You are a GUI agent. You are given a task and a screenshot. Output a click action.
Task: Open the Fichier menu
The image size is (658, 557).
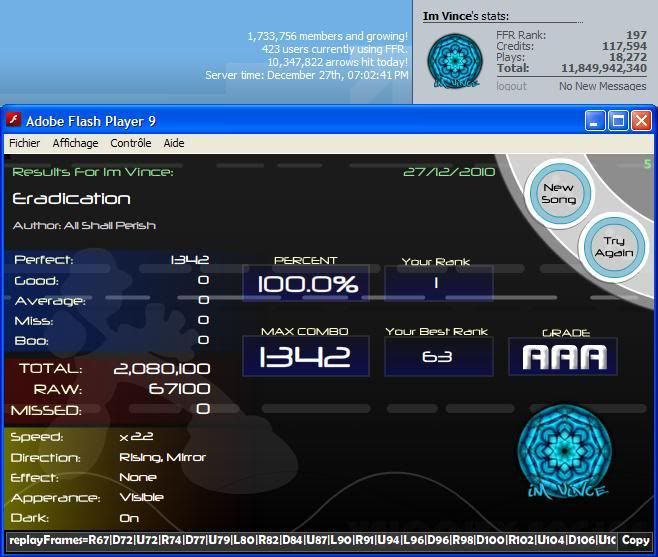24,143
